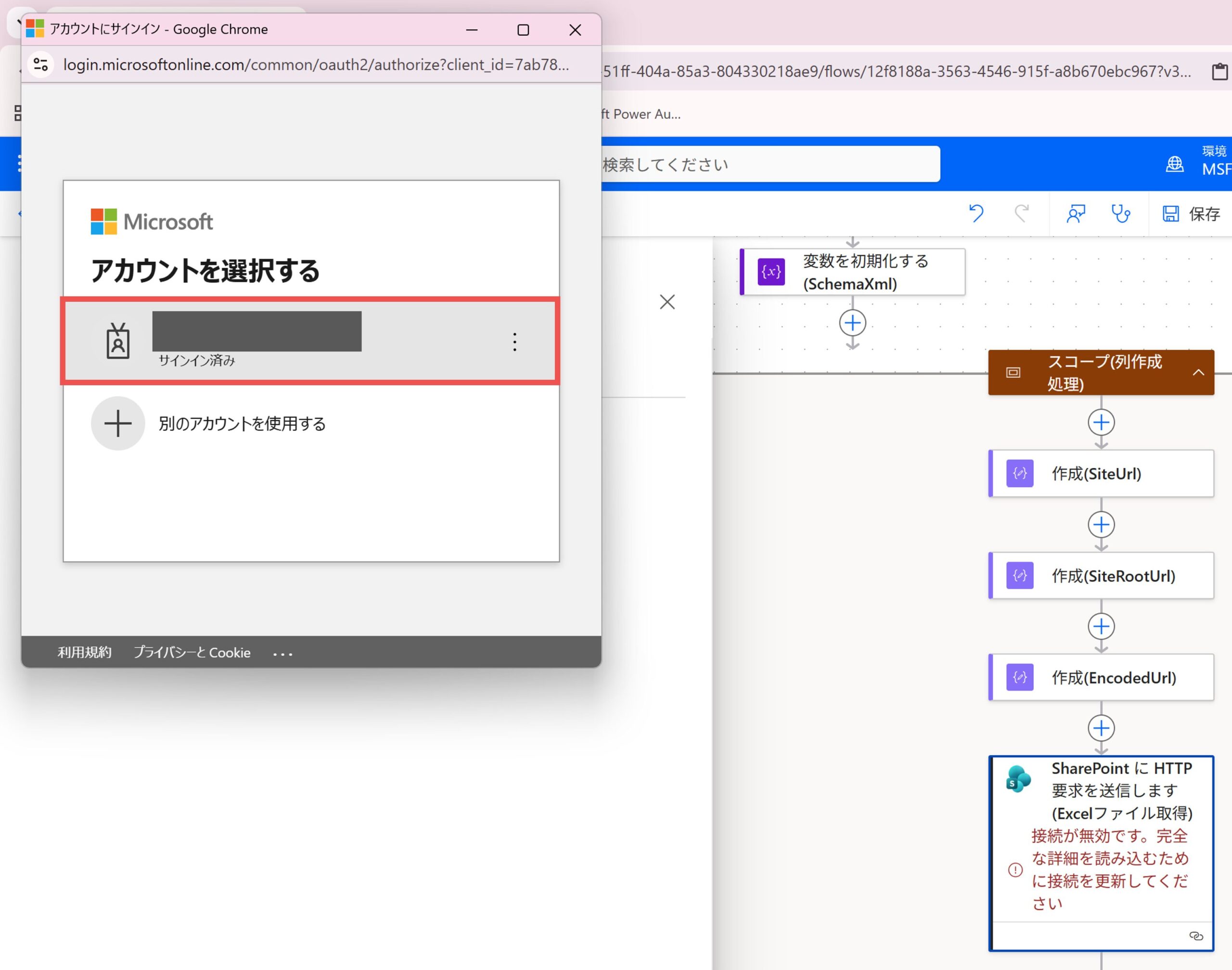Screen dimensions: 1232x970
Task: Undo last flow change
Action: coord(976,214)
